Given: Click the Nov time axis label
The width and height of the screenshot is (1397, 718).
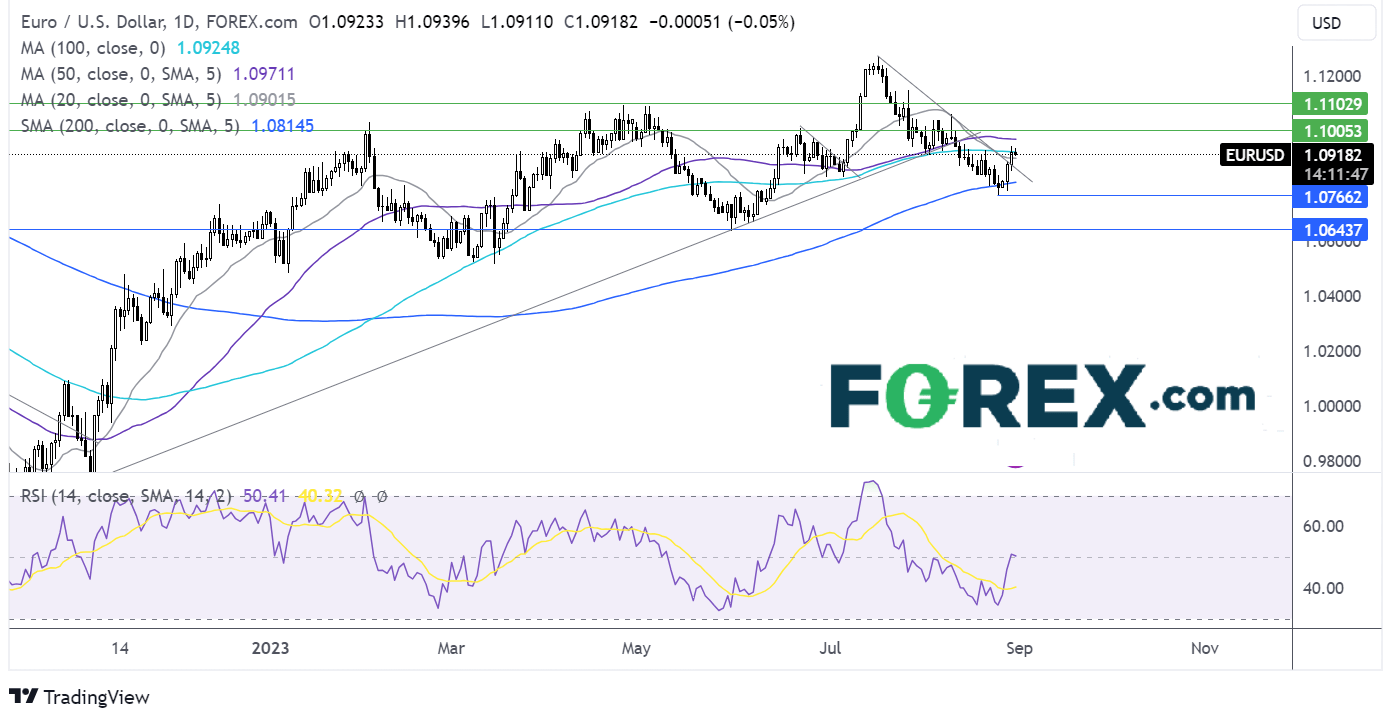Looking at the screenshot, I should [1204, 648].
